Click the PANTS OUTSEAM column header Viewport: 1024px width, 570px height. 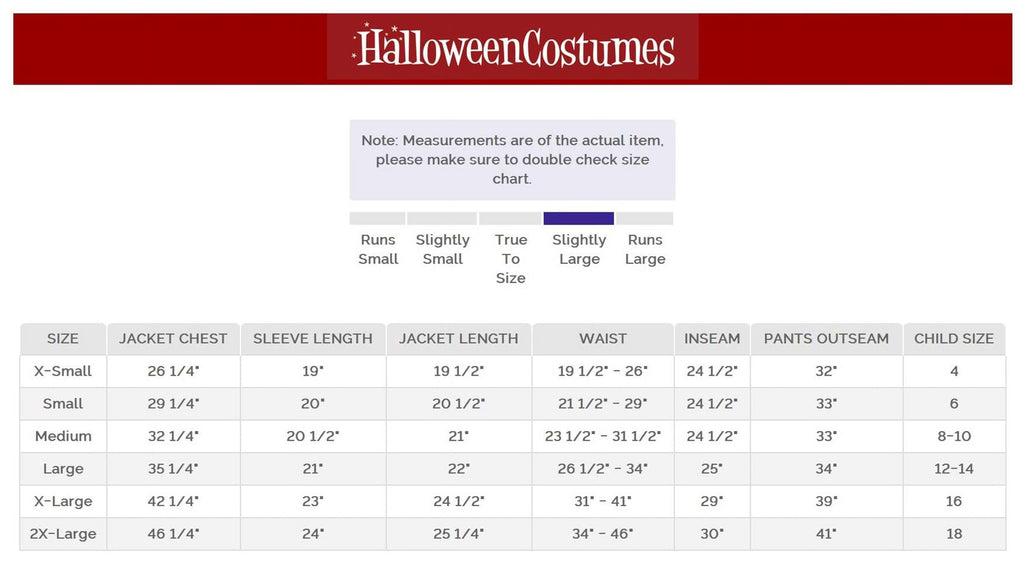(826, 339)
